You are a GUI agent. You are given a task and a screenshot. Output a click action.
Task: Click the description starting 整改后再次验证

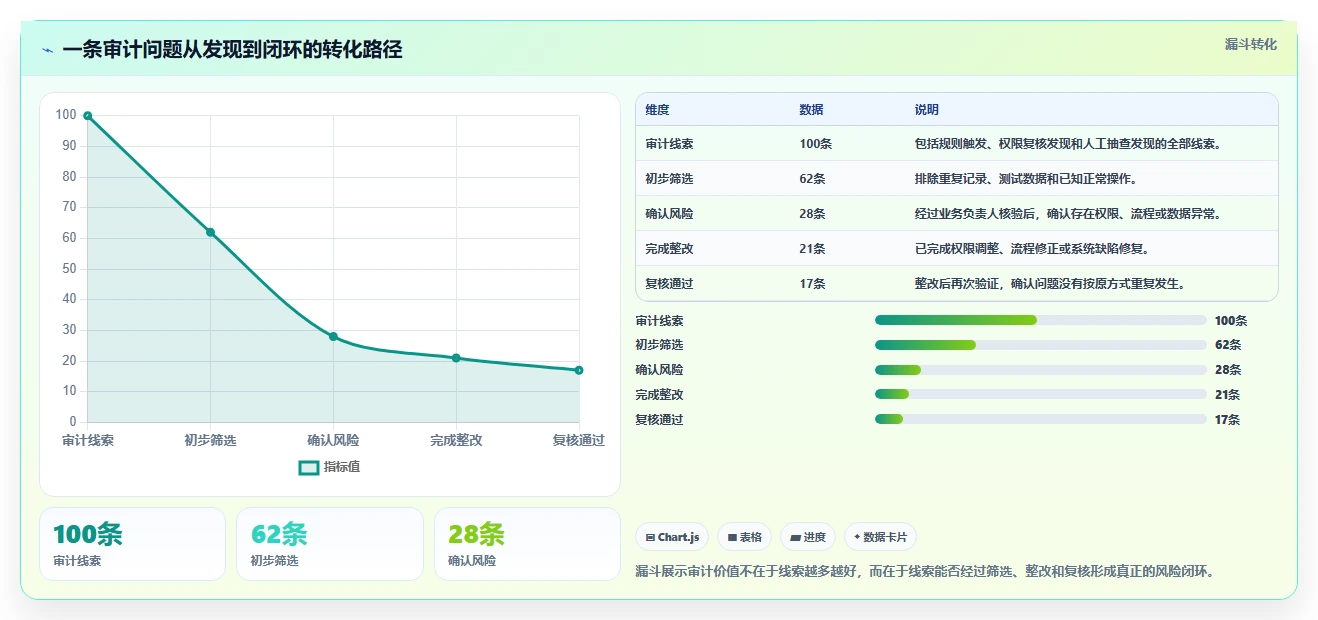click(1050, 284)
